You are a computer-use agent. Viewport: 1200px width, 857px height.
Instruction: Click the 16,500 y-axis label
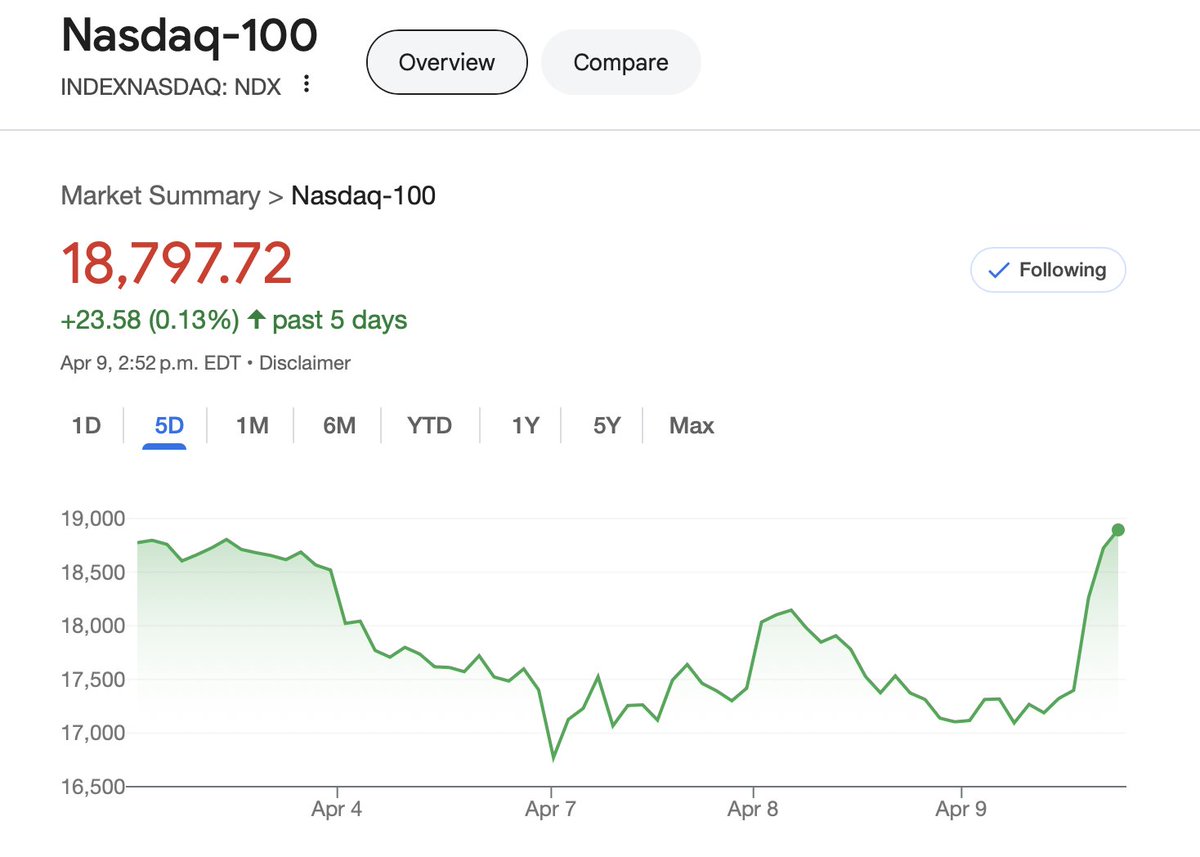pyautogui.click(x=92, y=787)
